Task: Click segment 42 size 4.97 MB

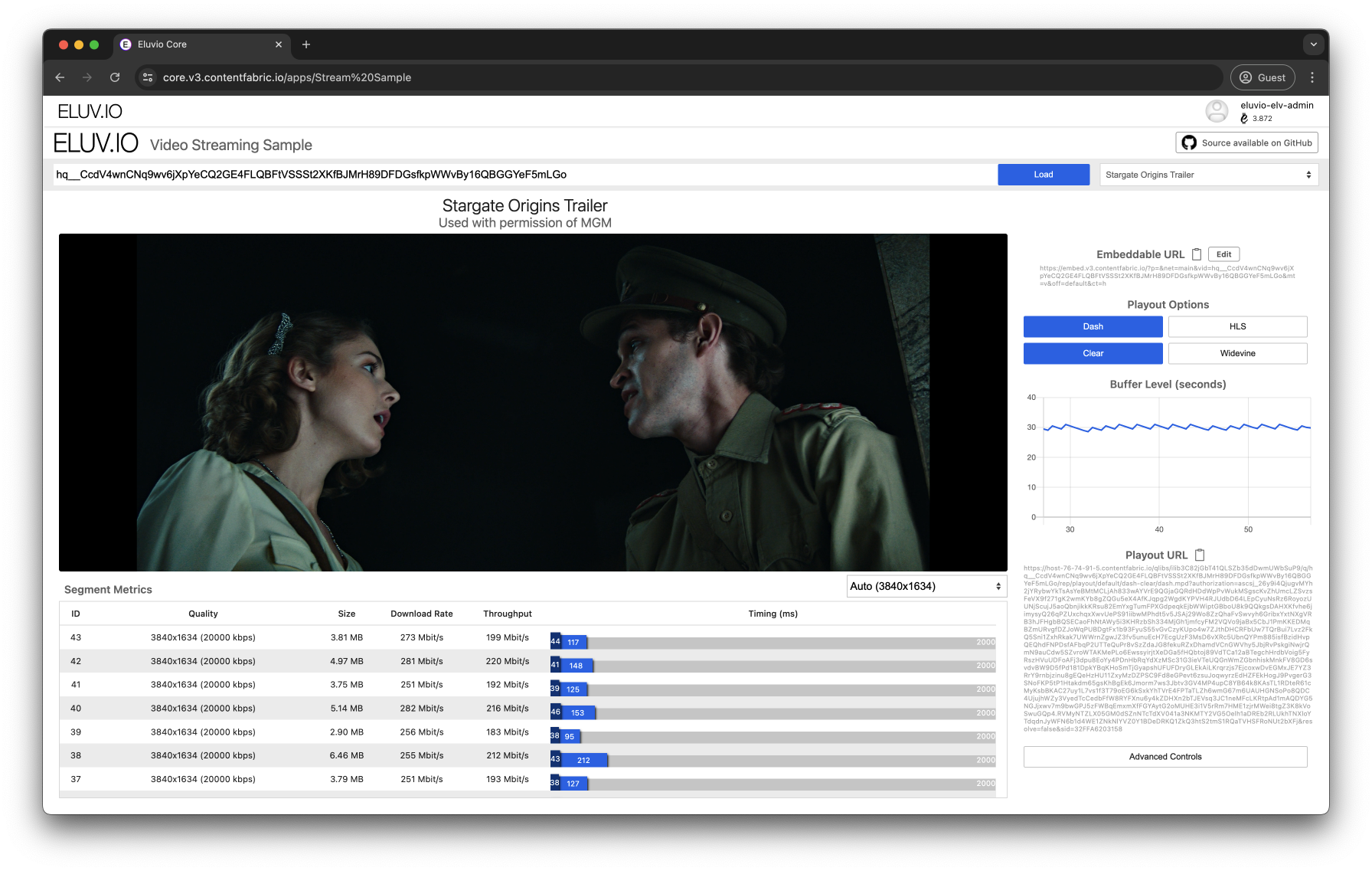Action: [x=347, y=661]
